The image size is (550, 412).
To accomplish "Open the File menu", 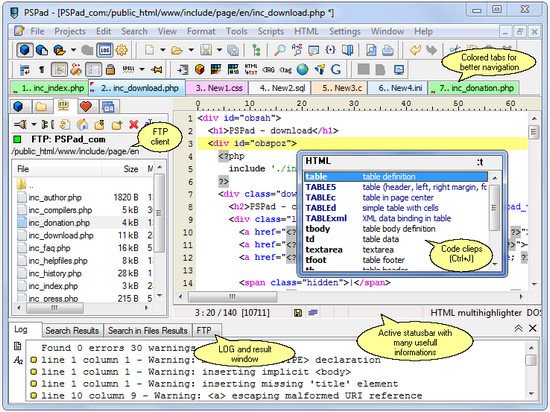I will (x=37, y=32).
